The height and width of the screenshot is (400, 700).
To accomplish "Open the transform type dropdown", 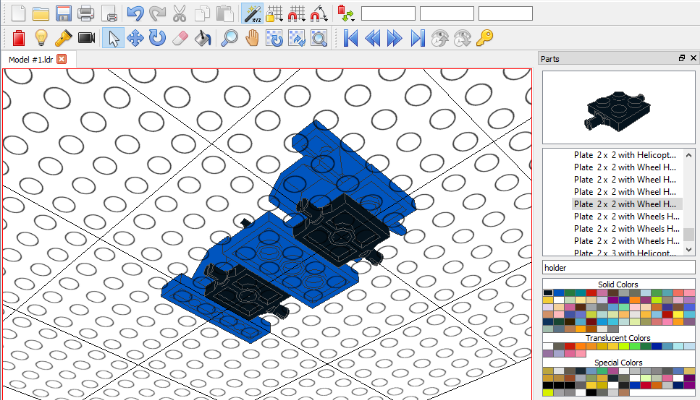I will pos(346,14).
